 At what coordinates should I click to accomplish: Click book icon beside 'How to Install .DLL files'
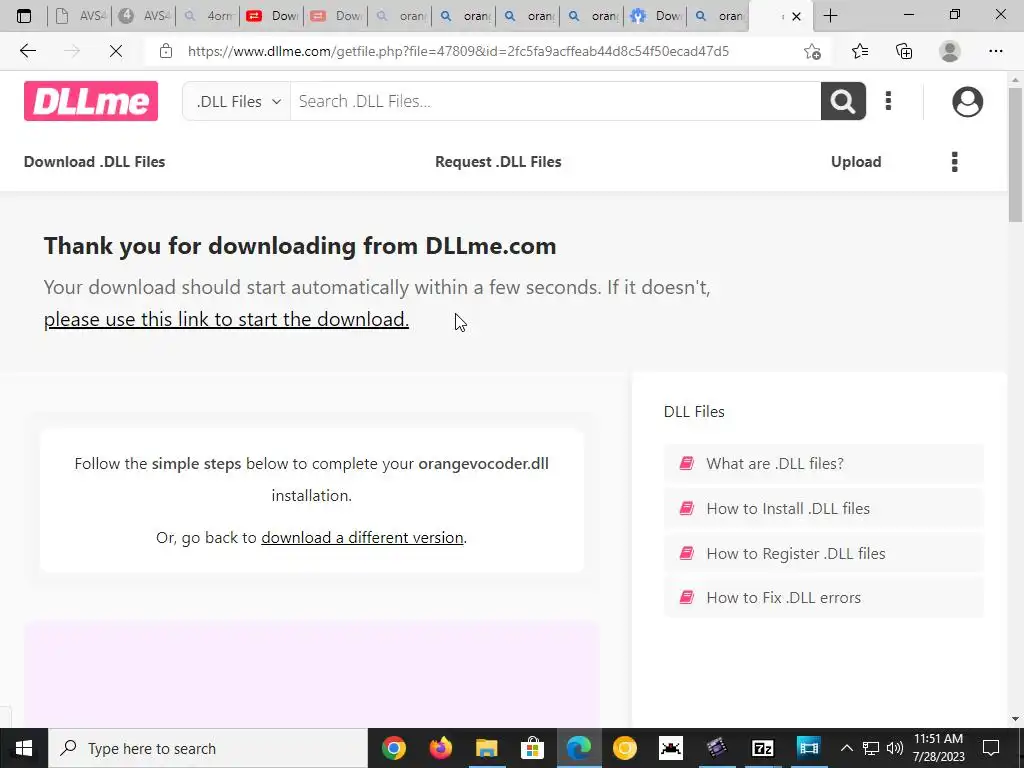(x=686, y=509)
